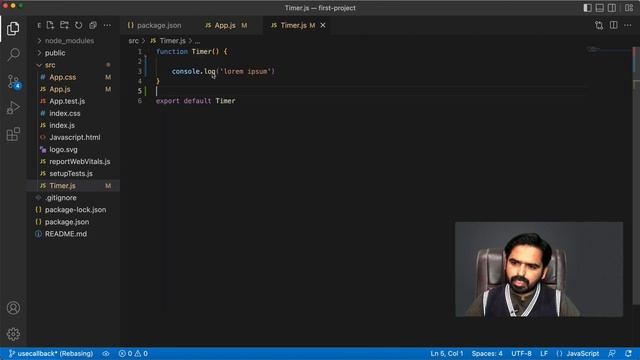Change file encoding UTF-8
Viewport: 640px width, 360px height.
[x=521, y=353]
